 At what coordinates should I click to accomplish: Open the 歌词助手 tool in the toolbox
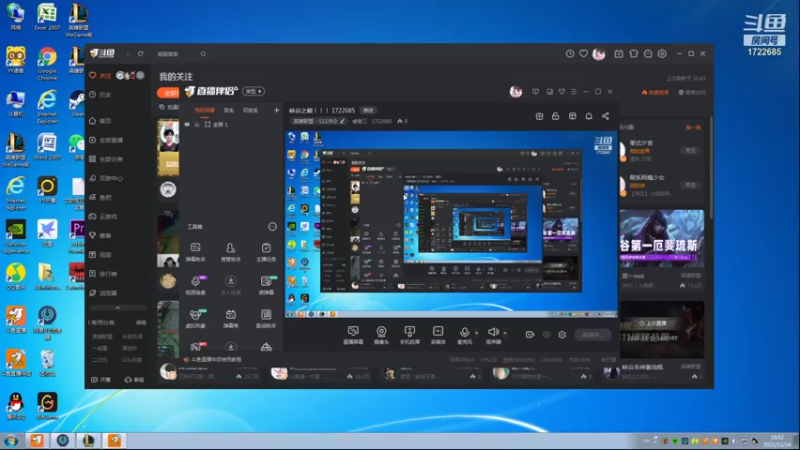click(266, 318)
